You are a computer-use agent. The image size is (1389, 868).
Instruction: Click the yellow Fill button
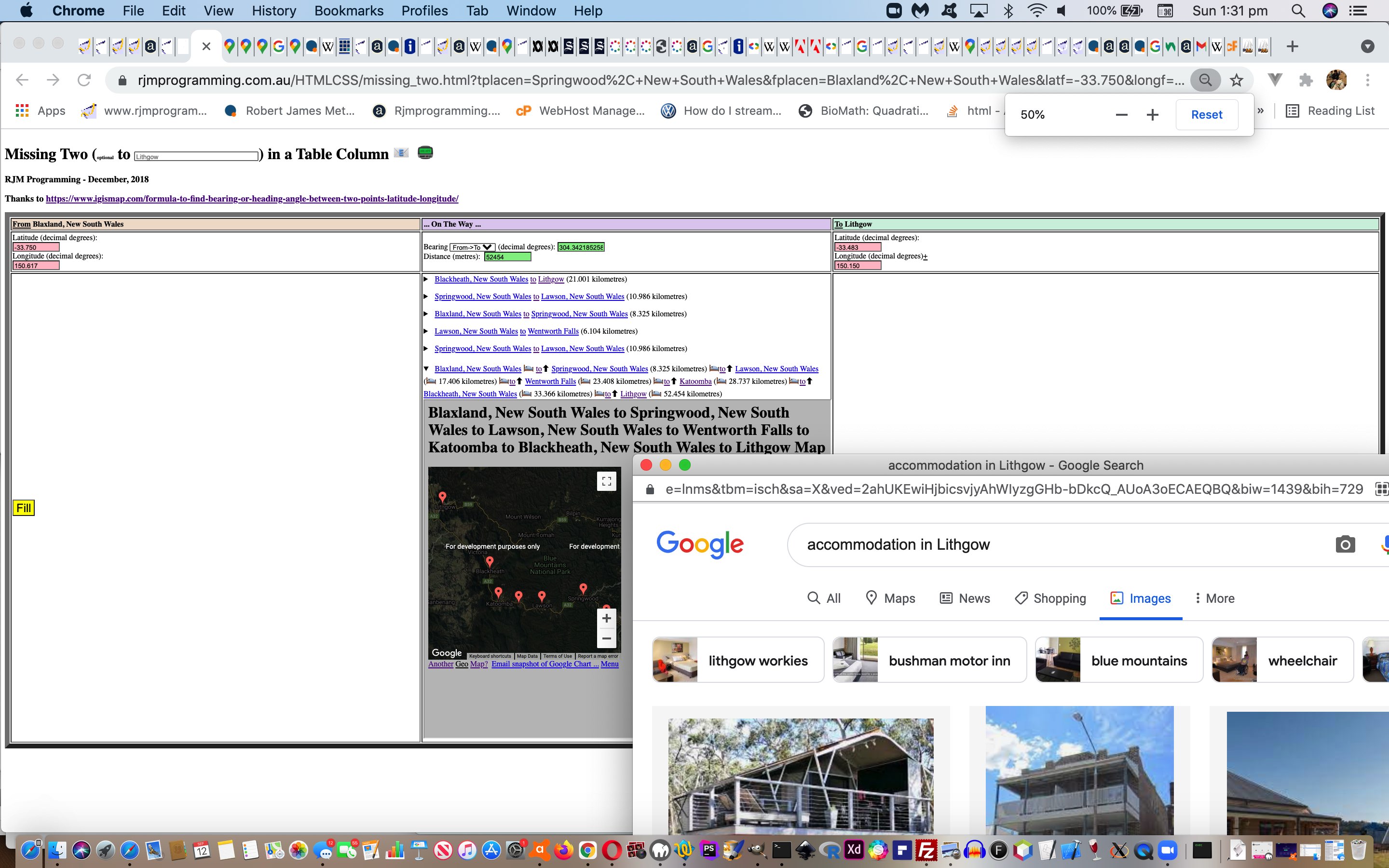tap(24, 508)
